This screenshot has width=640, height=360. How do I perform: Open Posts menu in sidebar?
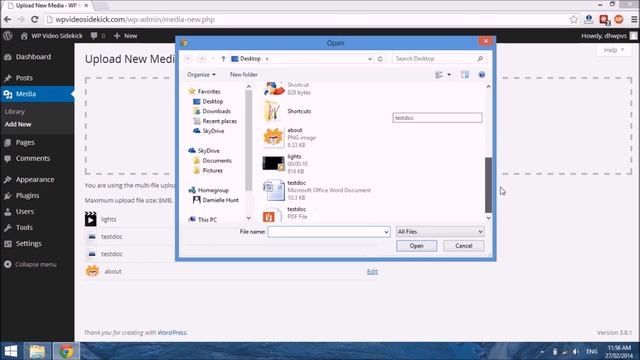(x=24, y=78)
